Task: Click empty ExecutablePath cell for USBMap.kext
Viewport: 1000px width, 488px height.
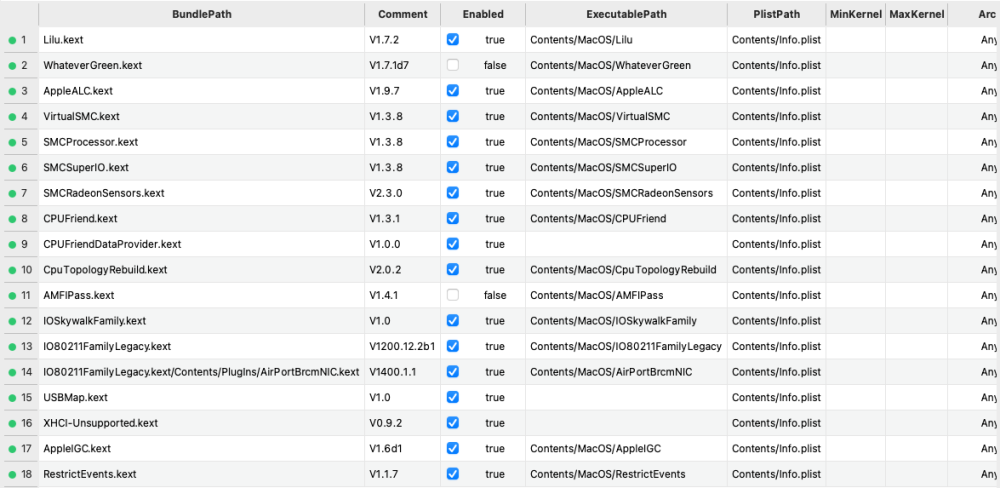Action: point(626,397)
